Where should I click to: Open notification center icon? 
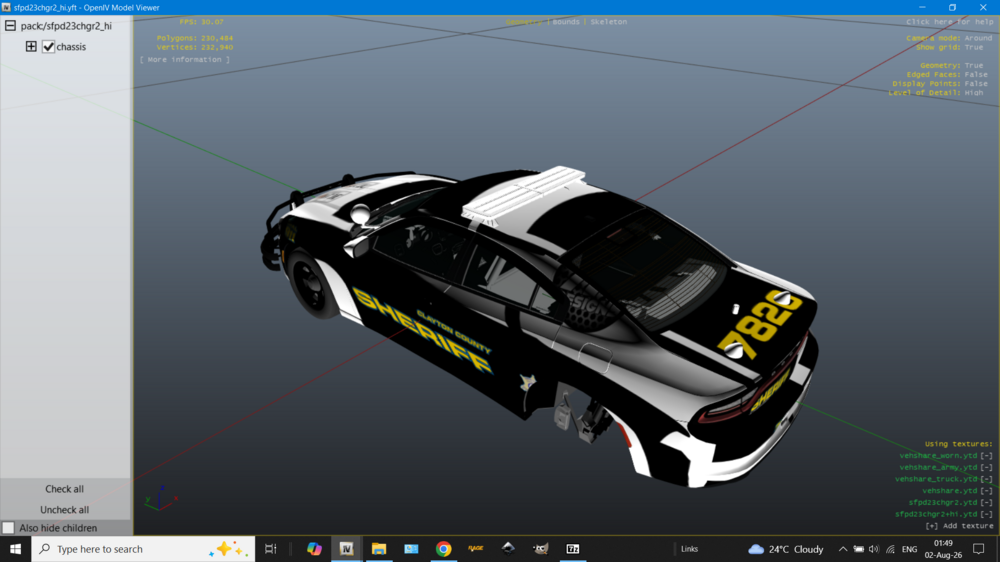[979, 549]
